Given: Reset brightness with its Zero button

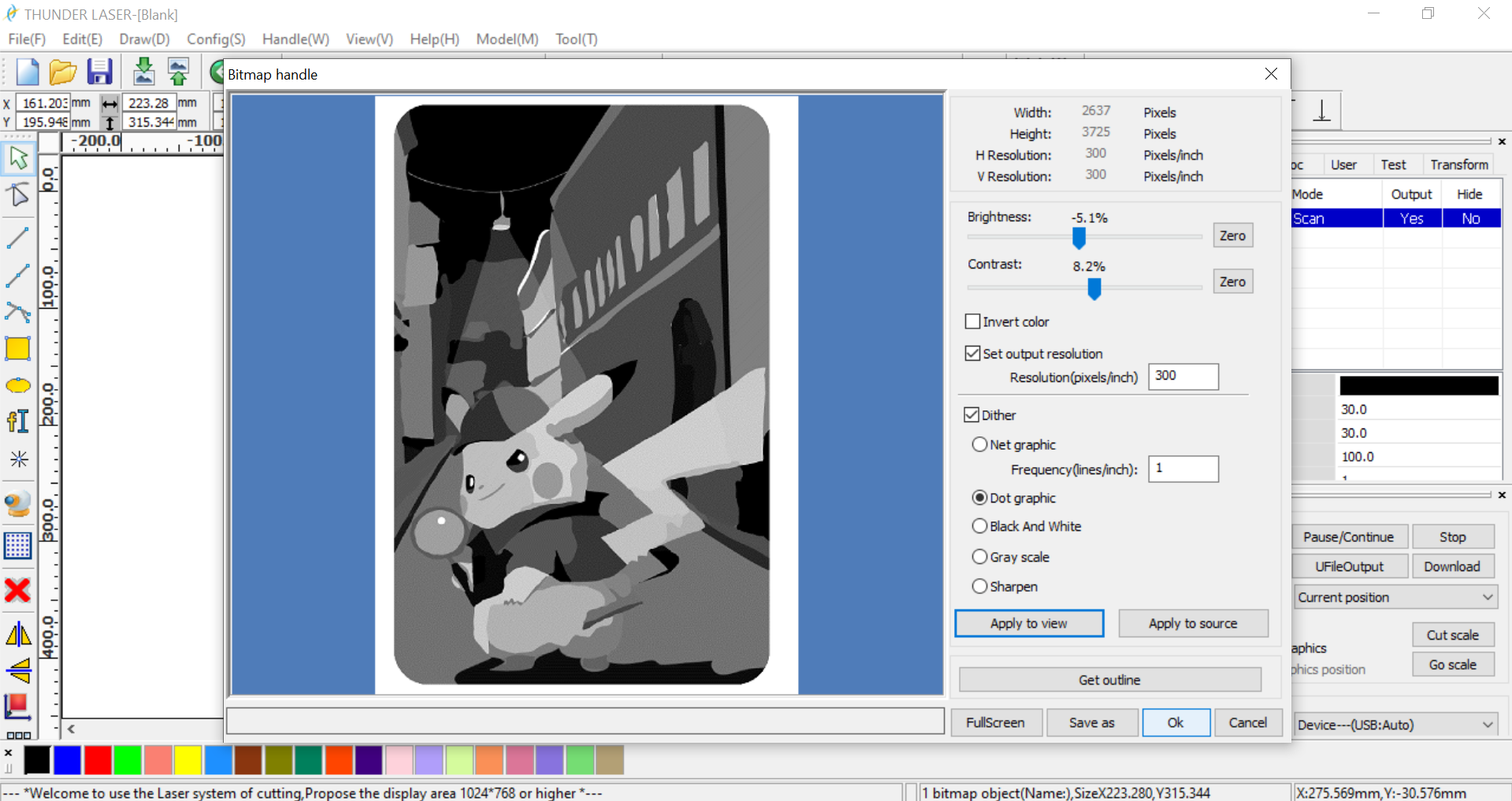Looking at the screenshot, I should [x=1232, y=235].
